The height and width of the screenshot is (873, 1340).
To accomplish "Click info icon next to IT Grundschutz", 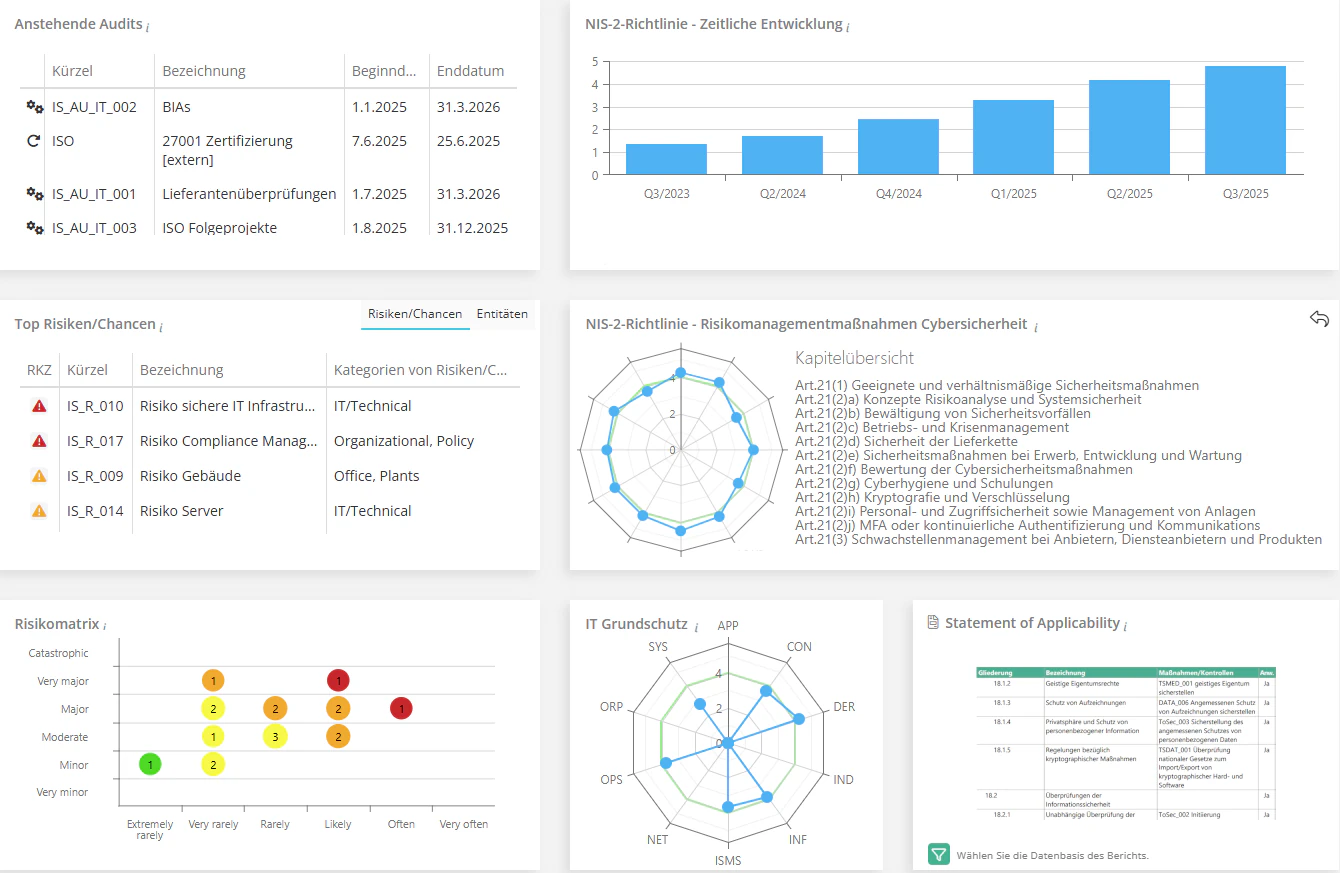I will pyautogui.click(x=696, y=625).
